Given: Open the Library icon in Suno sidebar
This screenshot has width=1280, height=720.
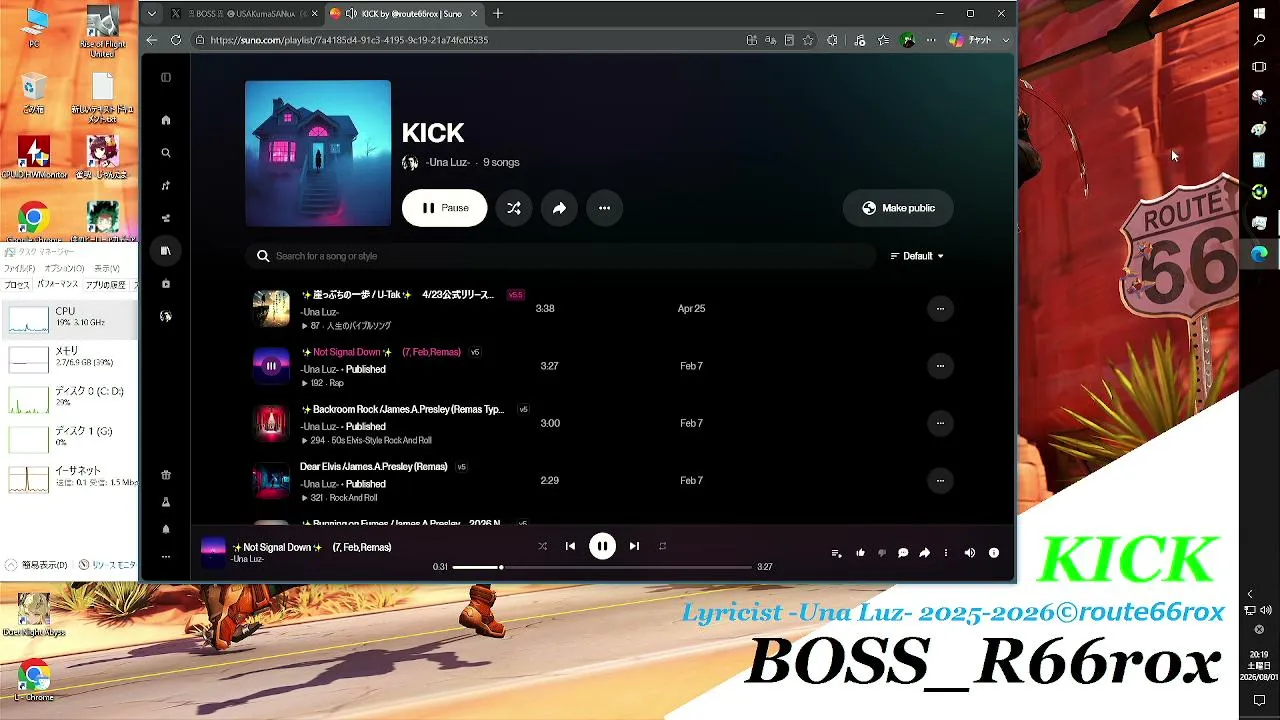Looking at the screenshot, I should 166,251.
